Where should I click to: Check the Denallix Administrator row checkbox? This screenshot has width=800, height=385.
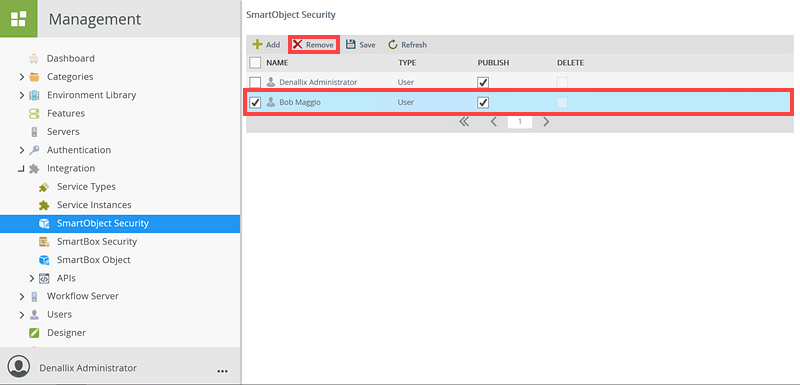[x=255, y=82]
